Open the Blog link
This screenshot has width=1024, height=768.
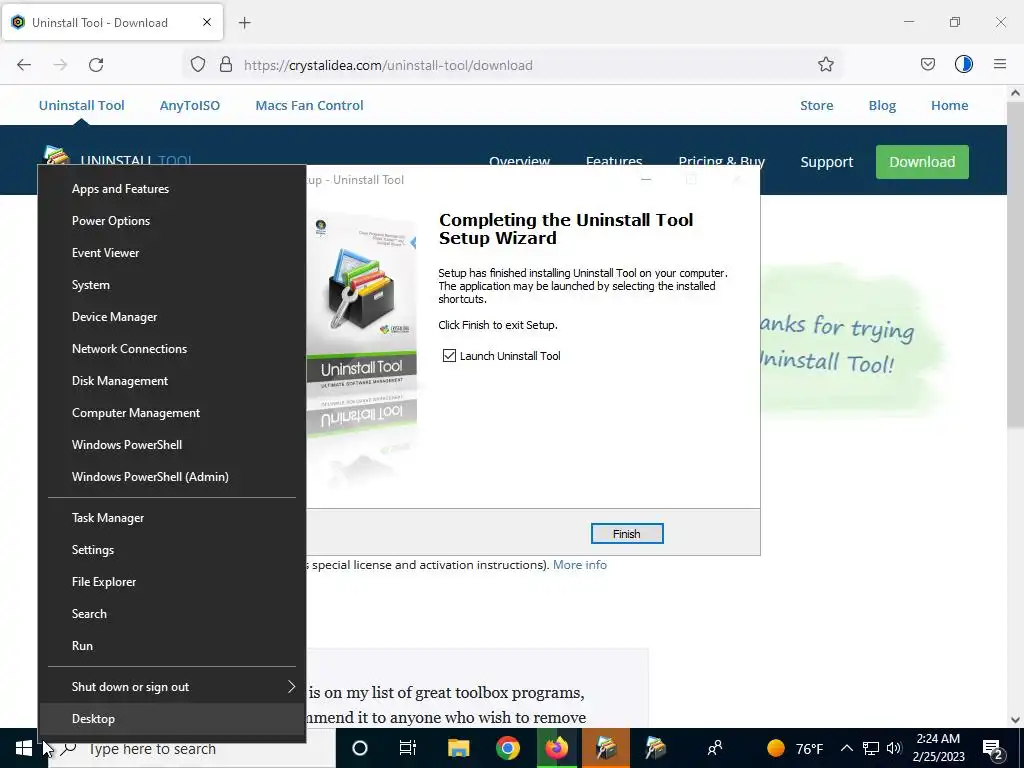(x=882, y=105)
